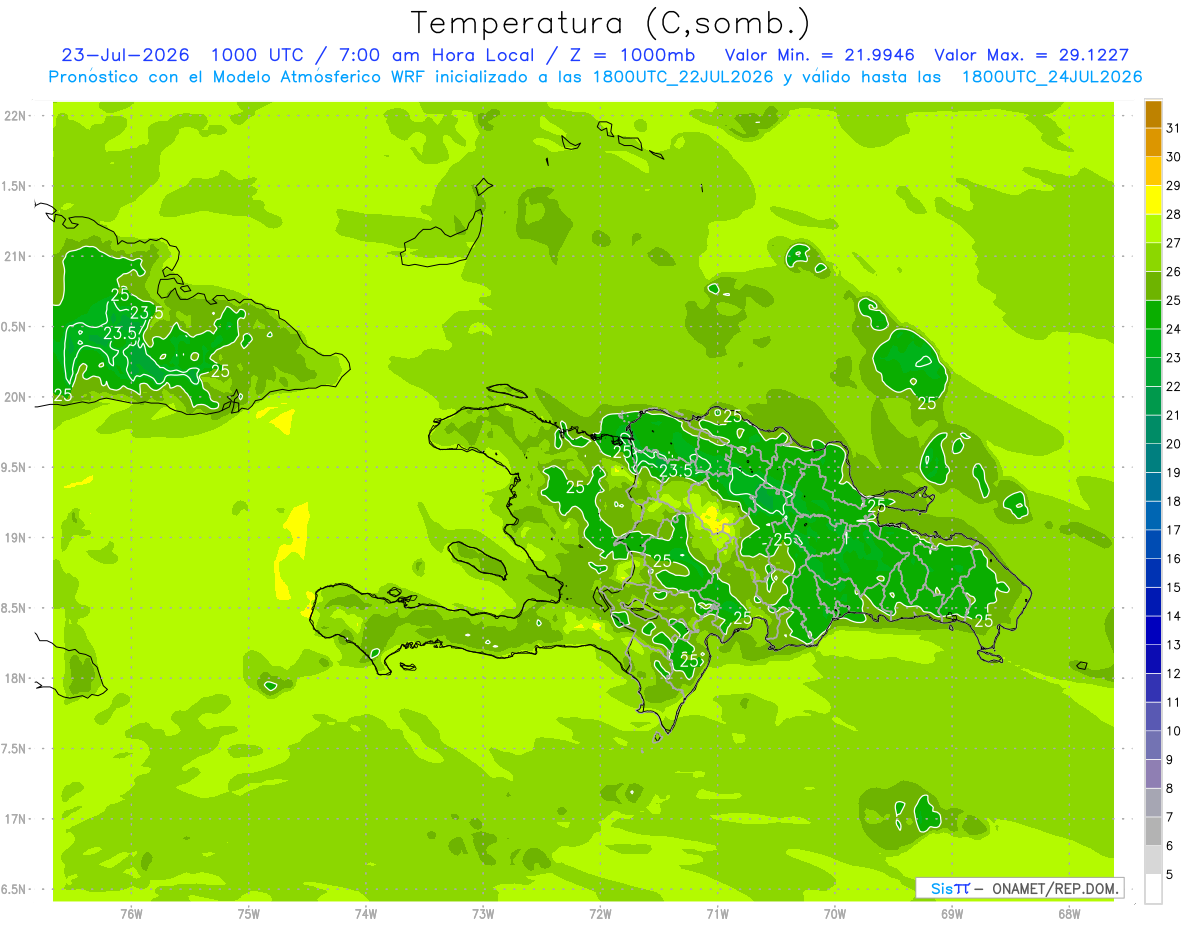Select the init time "1800UTC_22JUL2026"
This screenshot has height=927, width=1200.
pos(683,76)
